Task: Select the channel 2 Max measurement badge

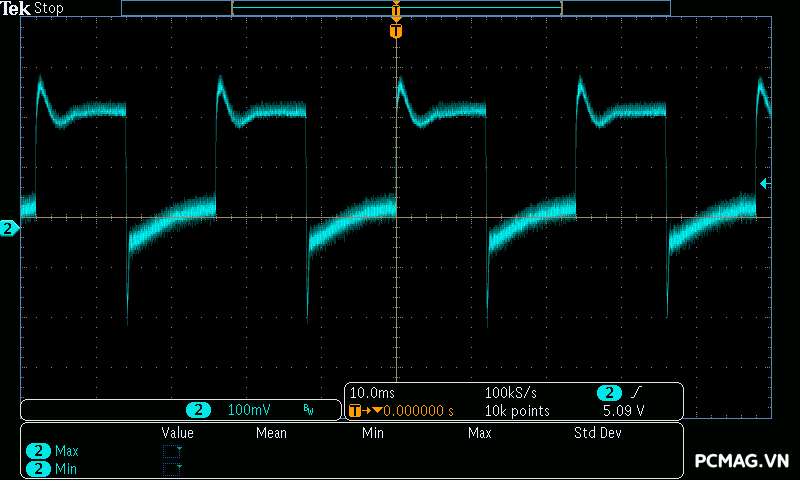Action: 39,451
